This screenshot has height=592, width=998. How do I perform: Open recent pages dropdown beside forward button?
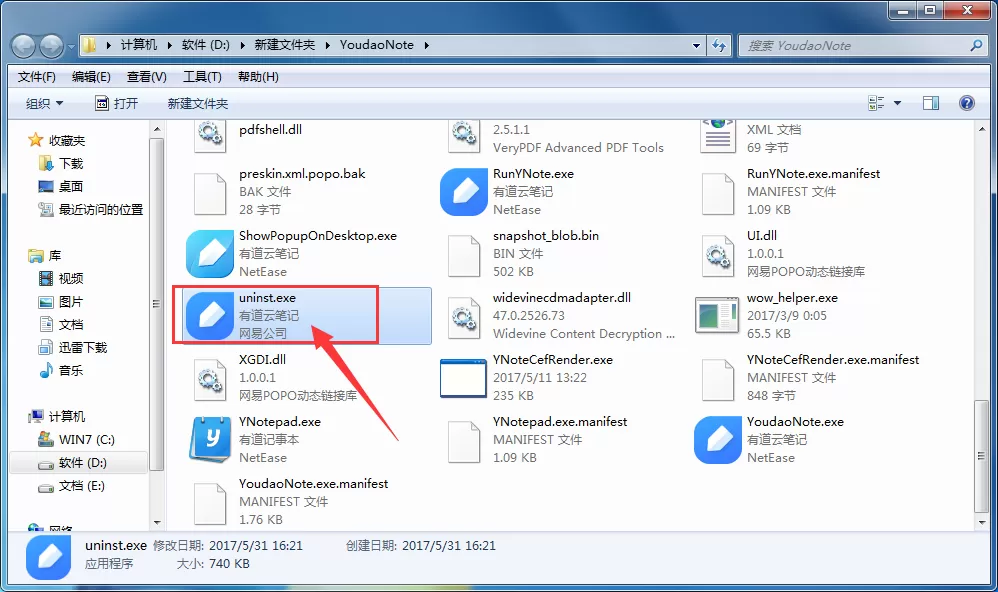click(71, 46)
